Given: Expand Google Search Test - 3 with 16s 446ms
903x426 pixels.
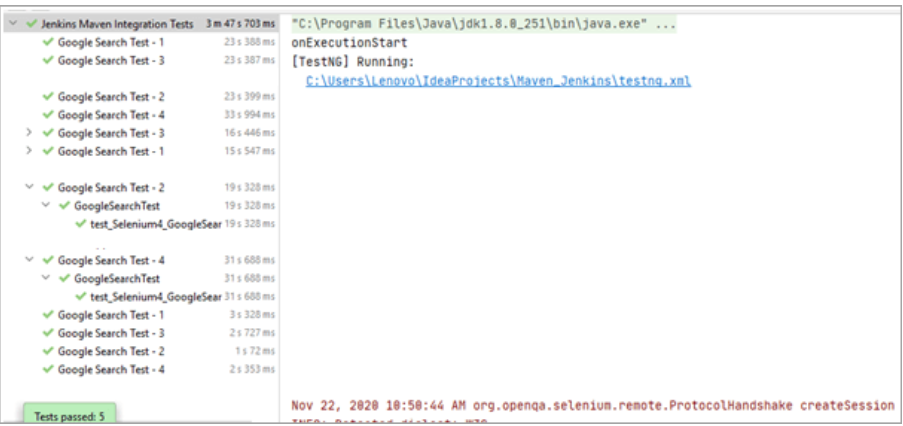Looking at the screenshot, I should (x=30, y=133).
